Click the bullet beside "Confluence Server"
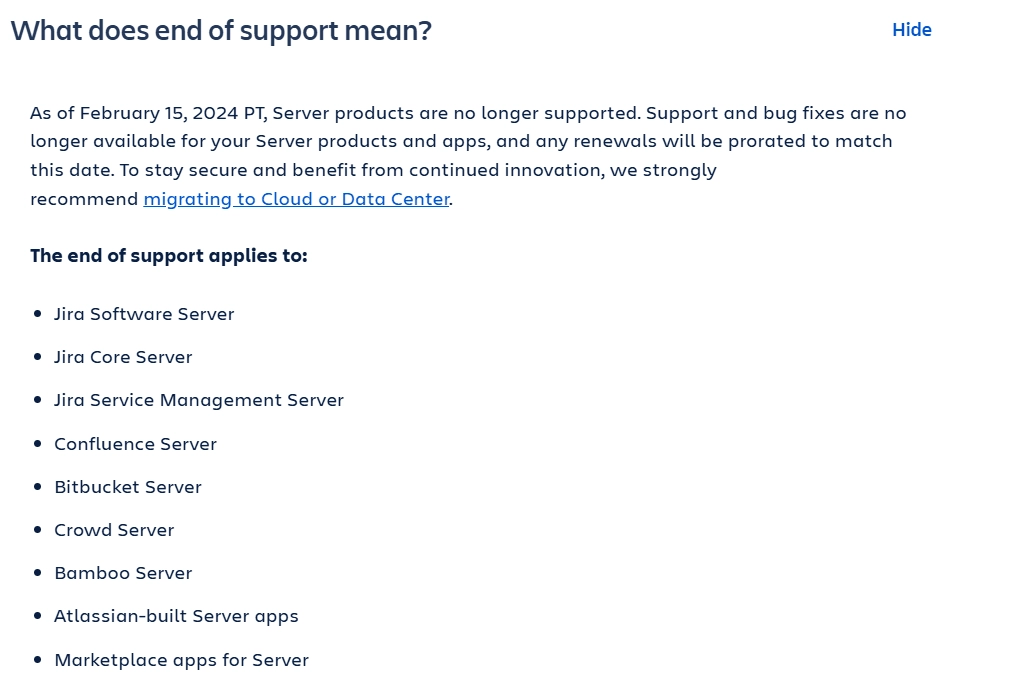The image size is (1010, 678). coord(38,443)
